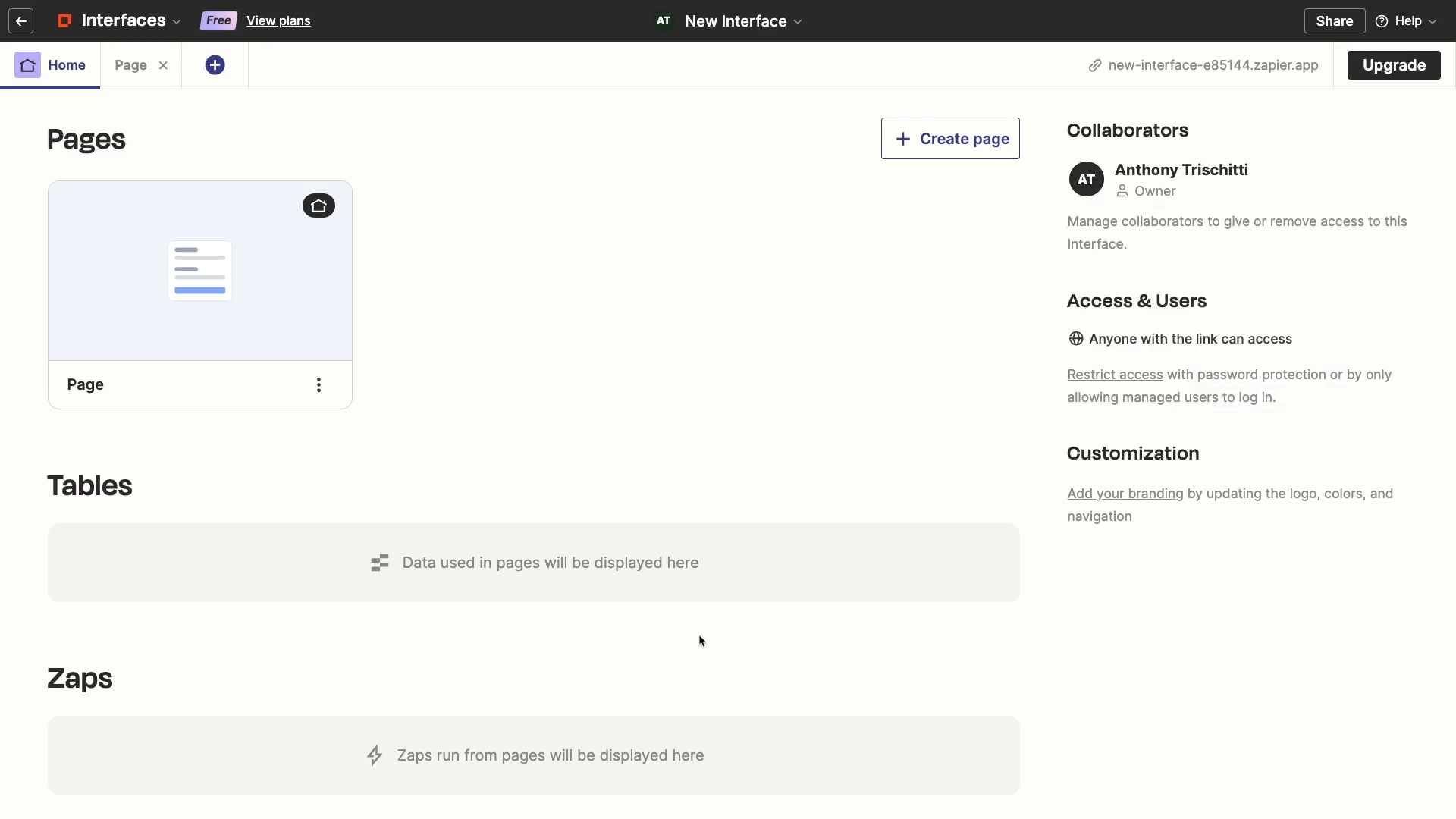Select the Page tab
This screenshot has width=1456, height=819.
tap(130, 64)
